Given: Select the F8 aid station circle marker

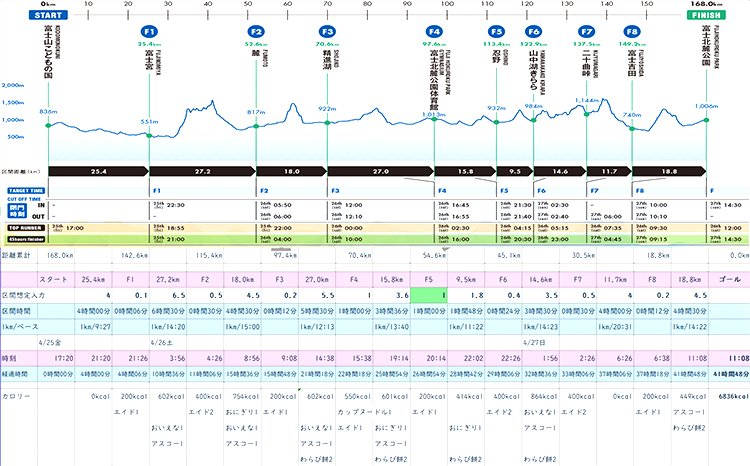Looking at the screenshot, I should [632, 32].
